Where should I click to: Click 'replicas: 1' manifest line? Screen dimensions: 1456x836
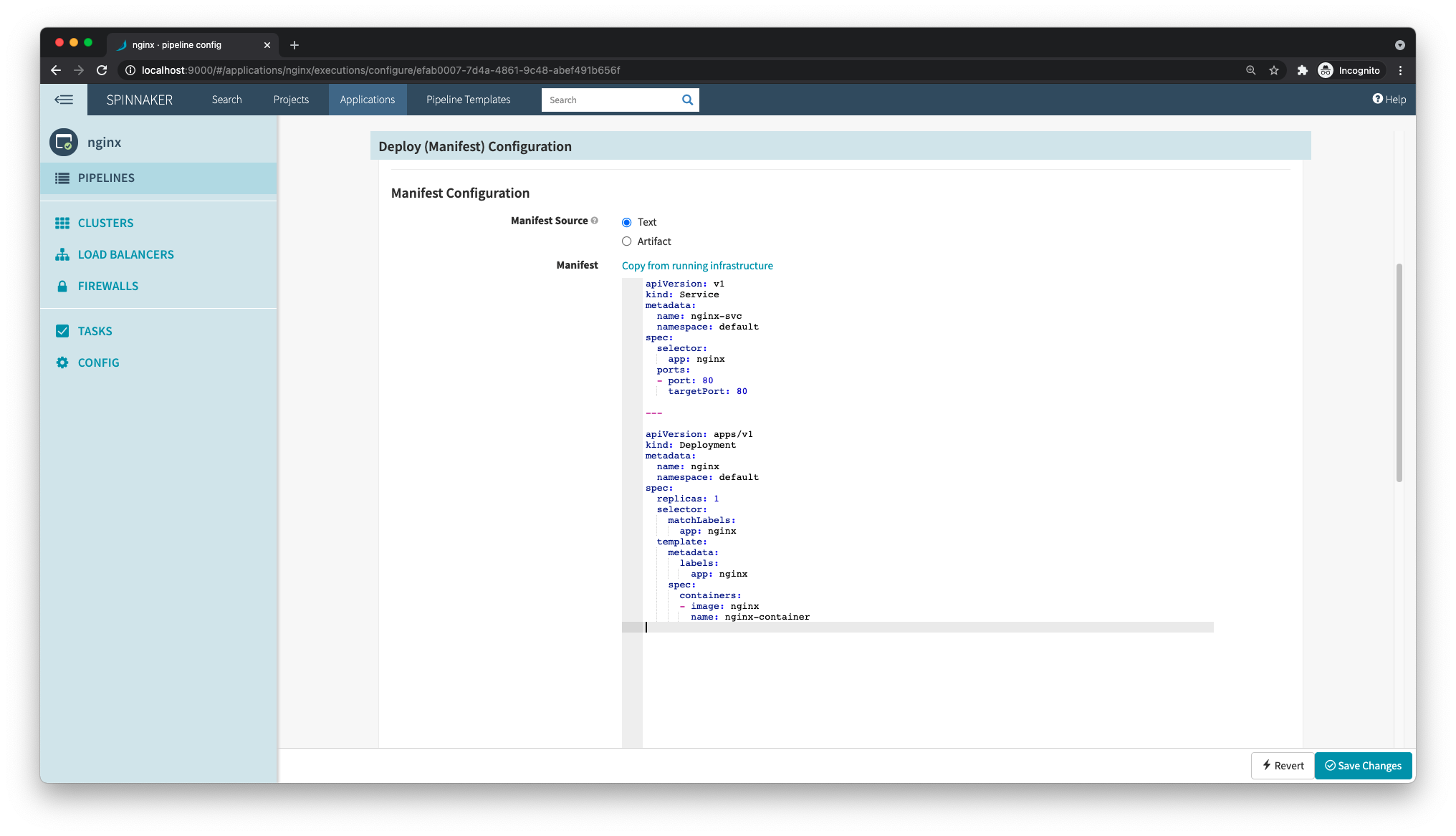click(688, 499)
